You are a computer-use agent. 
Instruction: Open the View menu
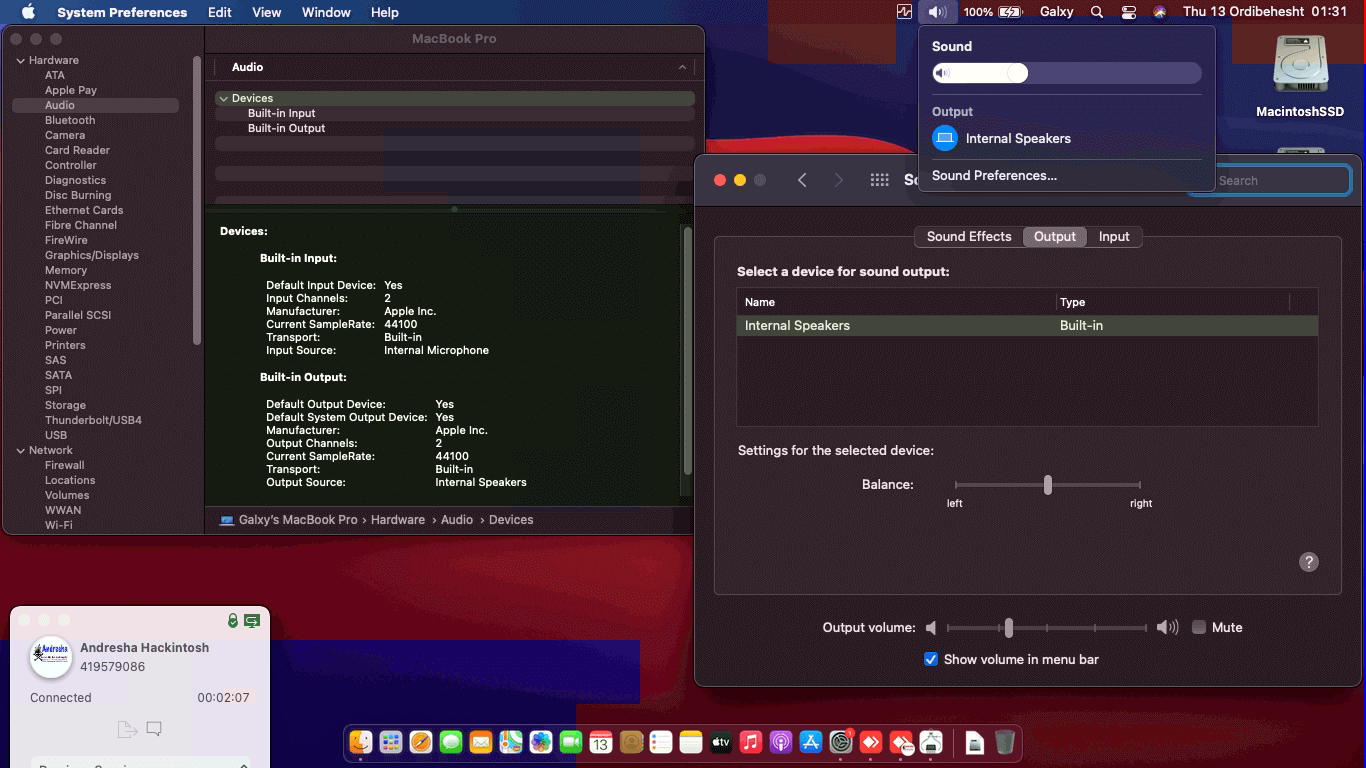(267, 12)
